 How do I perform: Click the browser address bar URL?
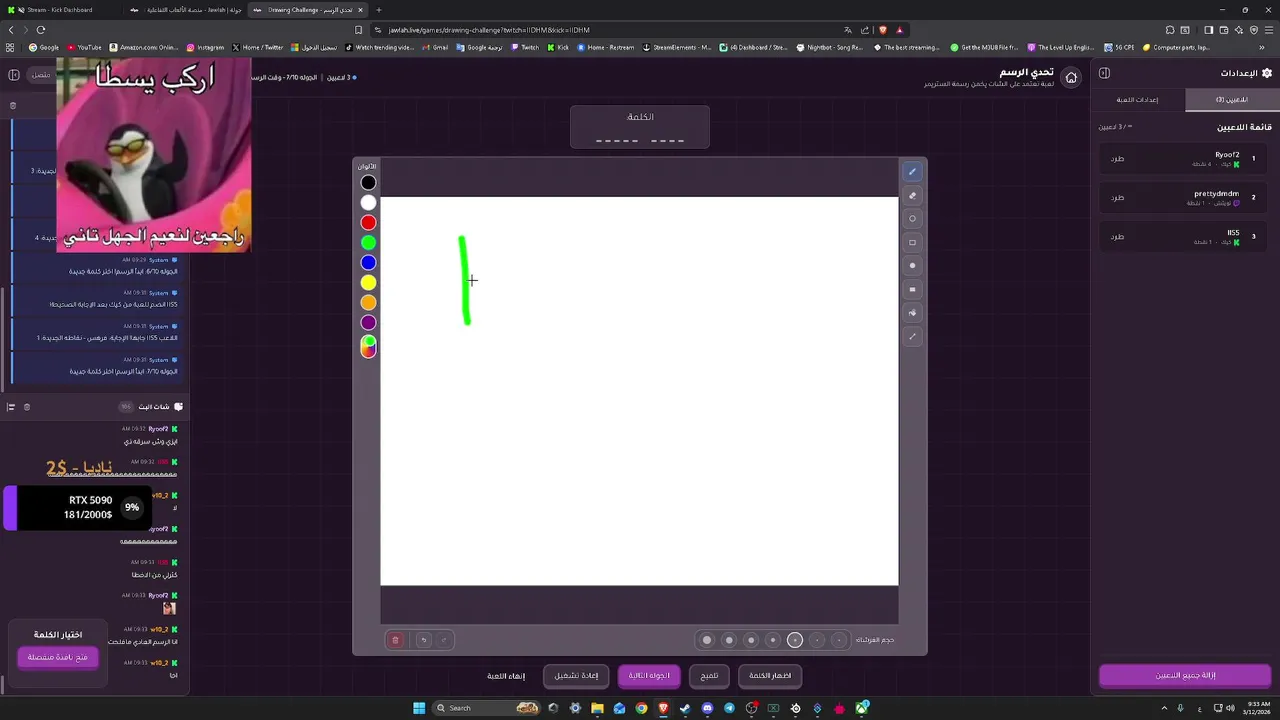pos(490,30)
